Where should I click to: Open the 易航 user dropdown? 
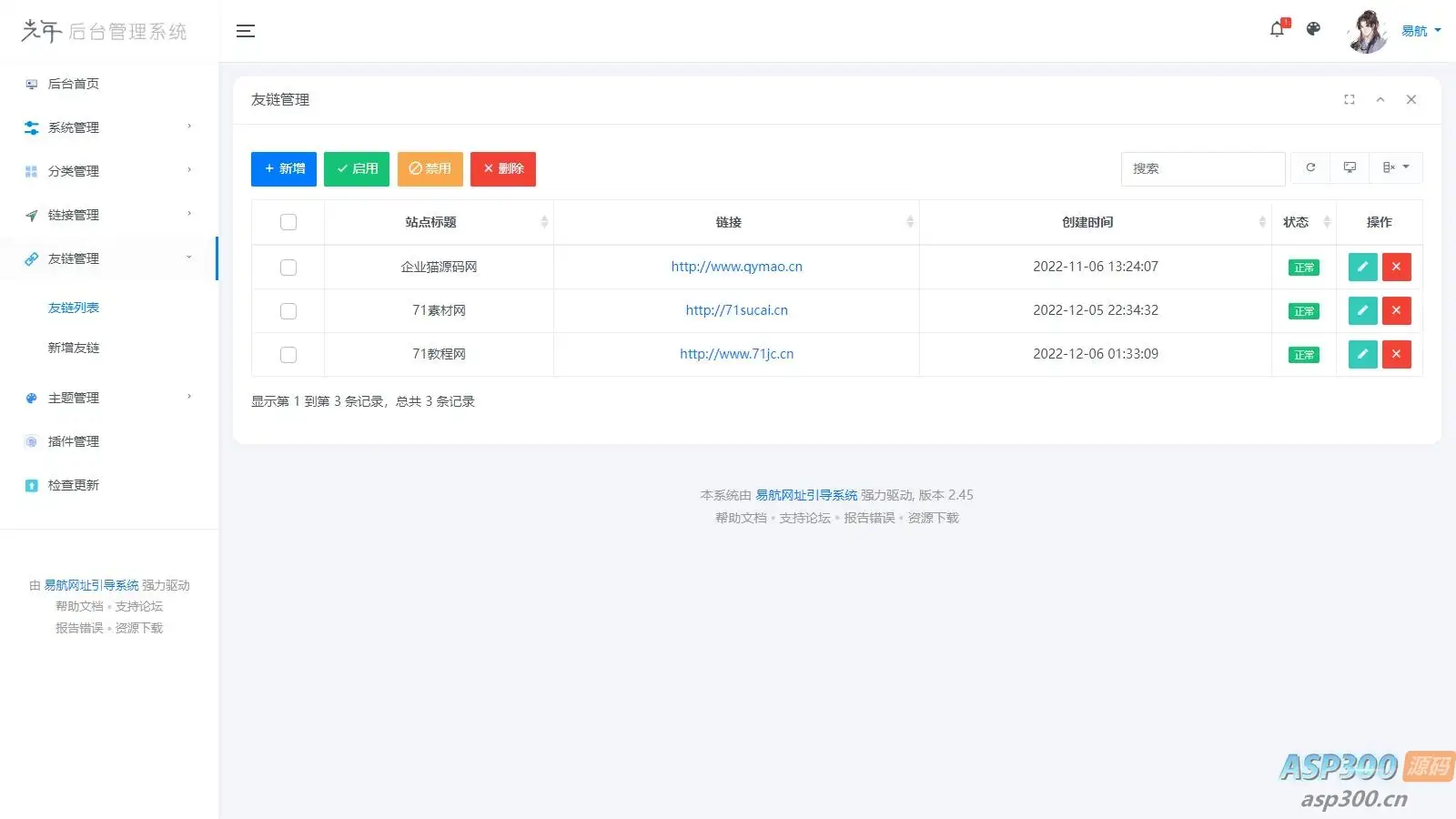tap(1421, 31)
